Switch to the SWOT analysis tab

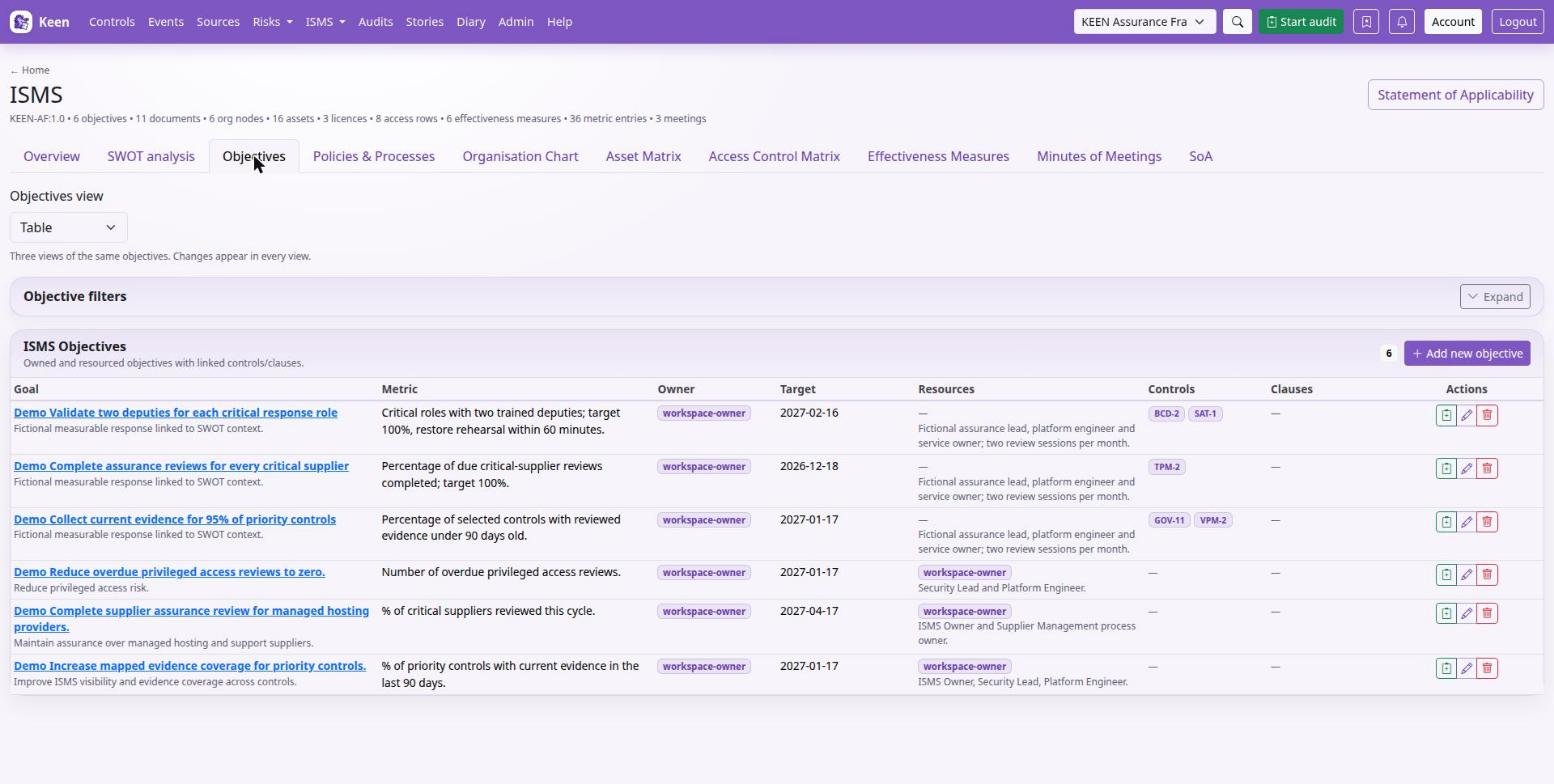click(151, 156)
